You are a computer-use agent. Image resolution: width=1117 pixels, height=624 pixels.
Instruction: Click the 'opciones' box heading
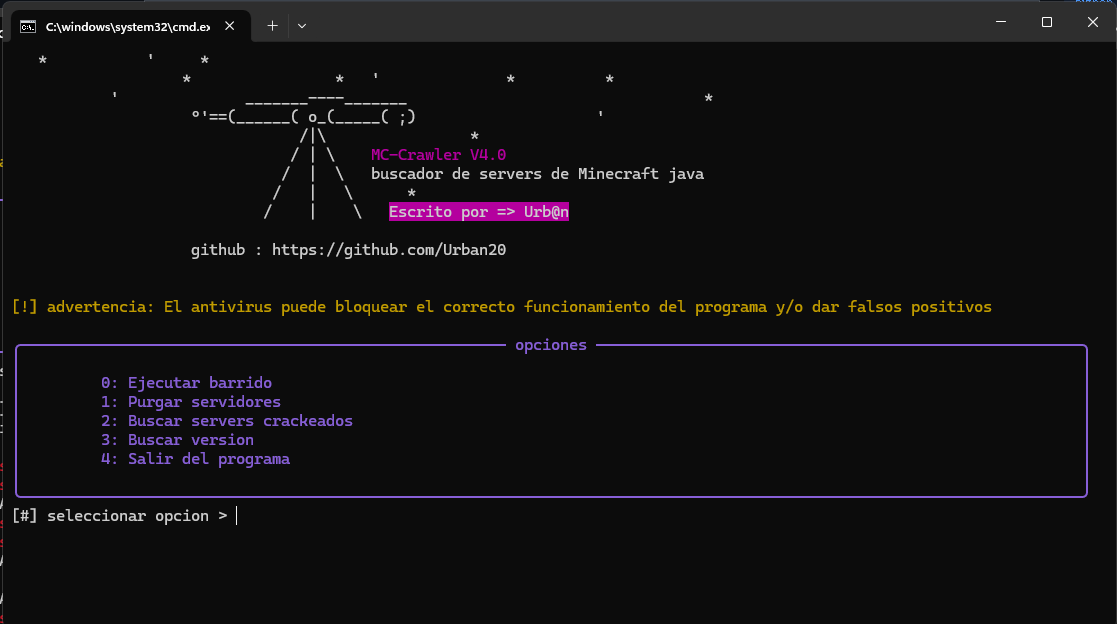coord(551,345)
